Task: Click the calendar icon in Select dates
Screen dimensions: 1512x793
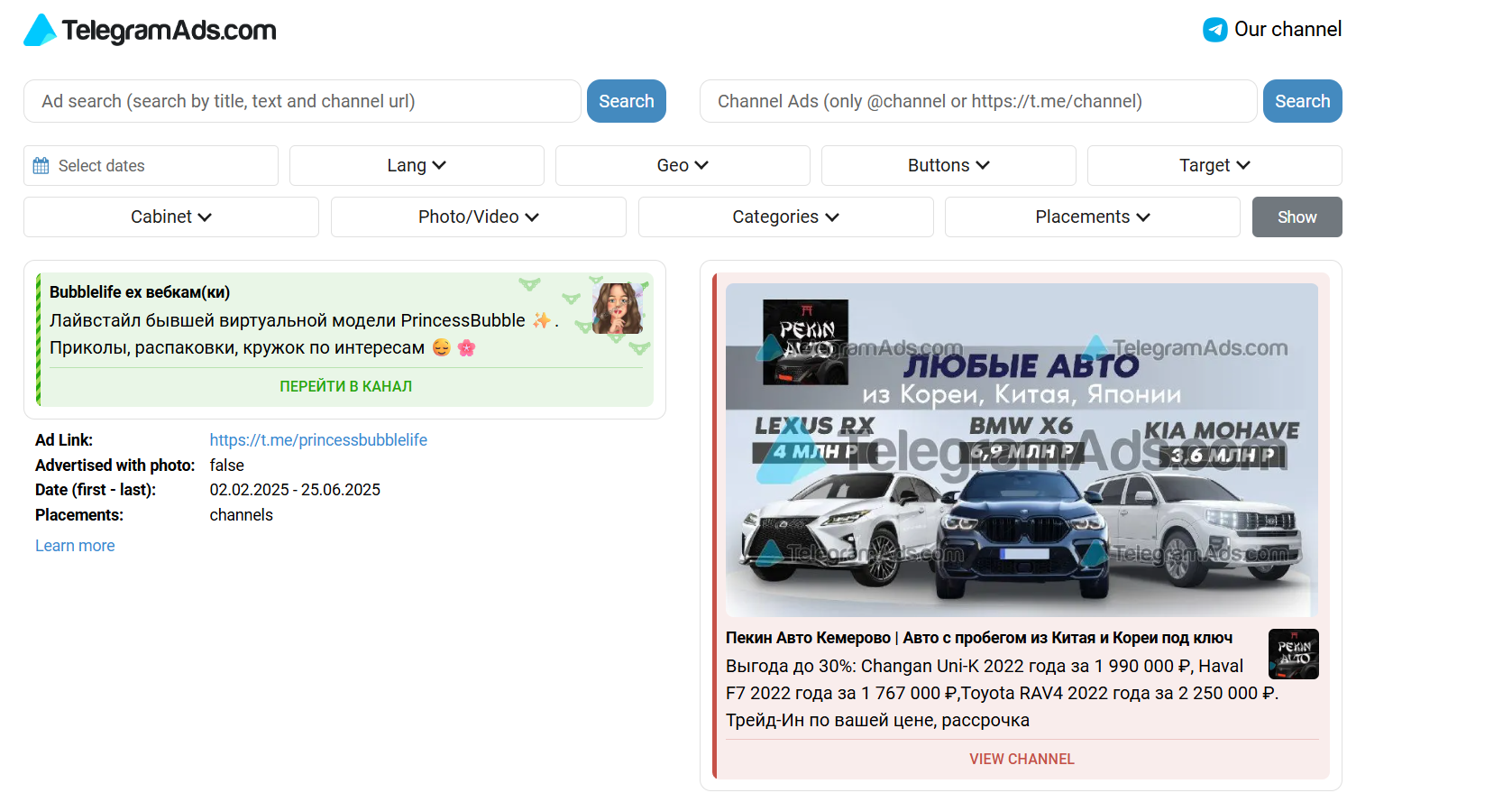Action: 41,166
